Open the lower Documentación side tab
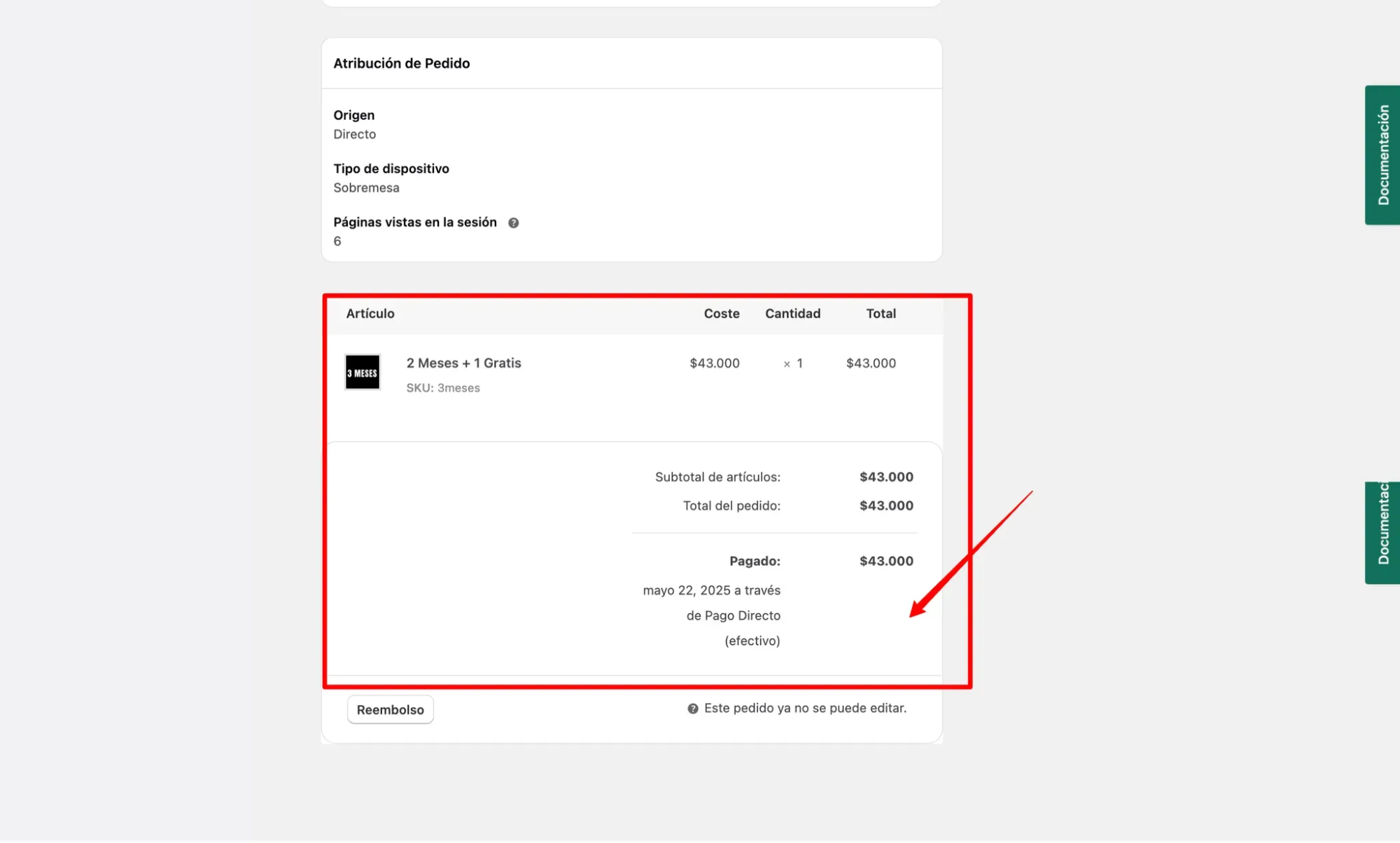This screenshot has width=1400, height=843. tap(1382, 532)
